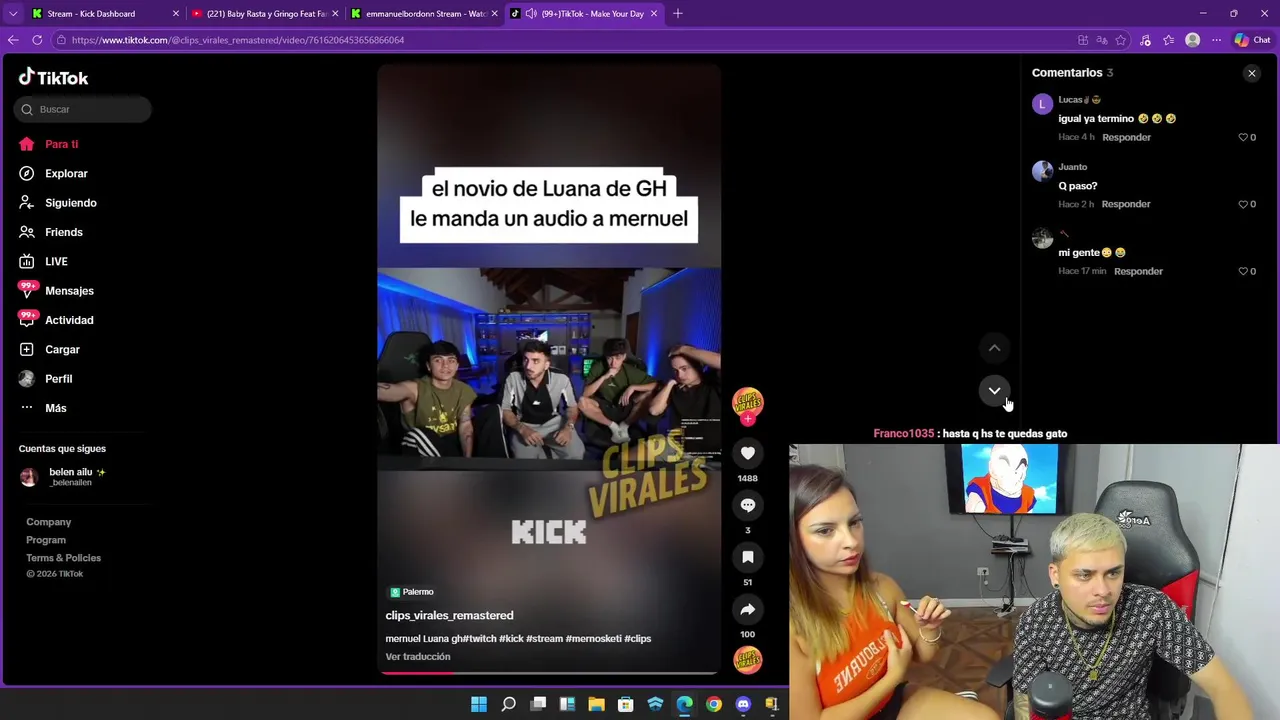Image resolution: width=1280 pixels, height=720 pixels.
Task: Expand the Program footer section
Action: (46, 540)
